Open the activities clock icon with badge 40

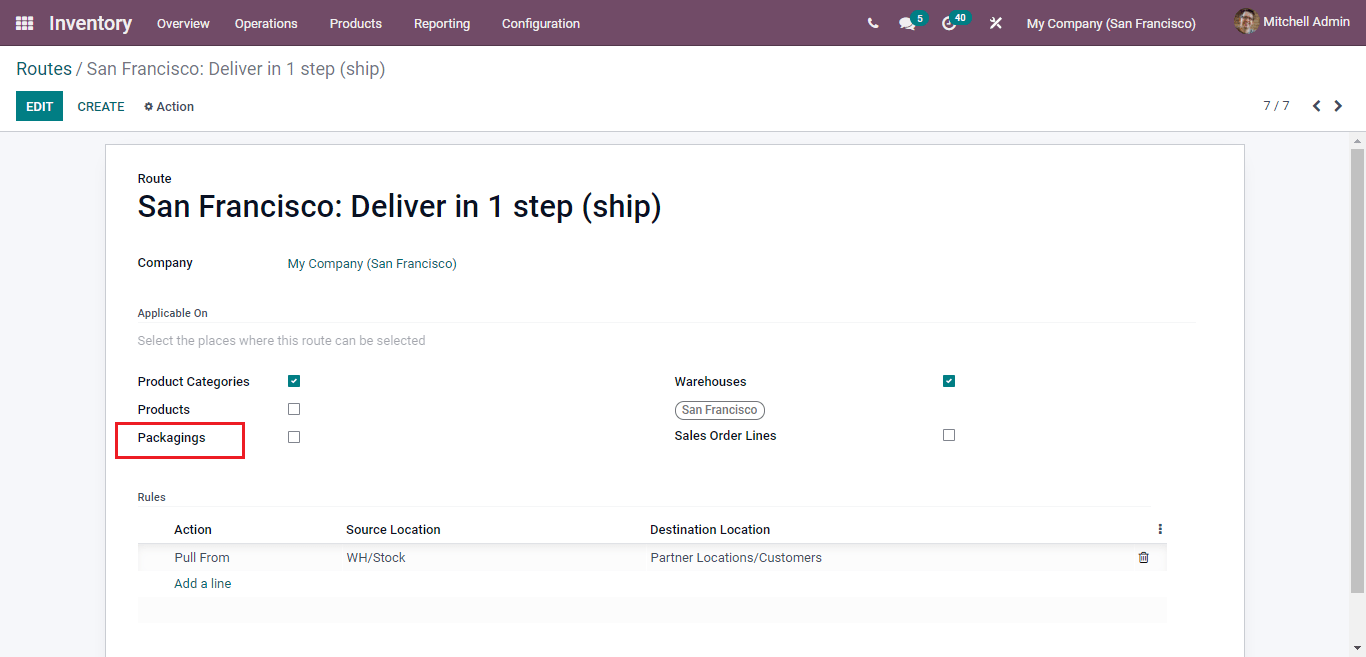pos(949,23)
